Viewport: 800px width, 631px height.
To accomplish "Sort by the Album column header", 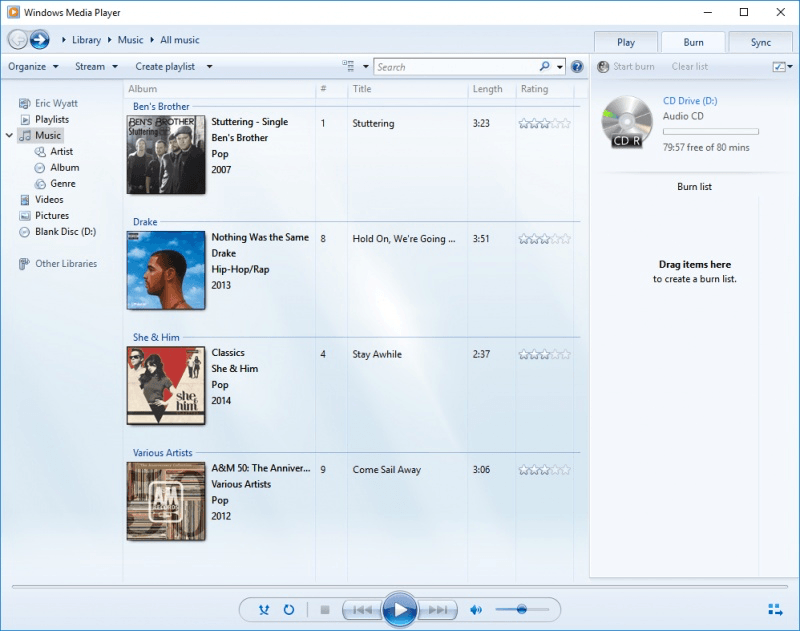I will click(219, 89).
